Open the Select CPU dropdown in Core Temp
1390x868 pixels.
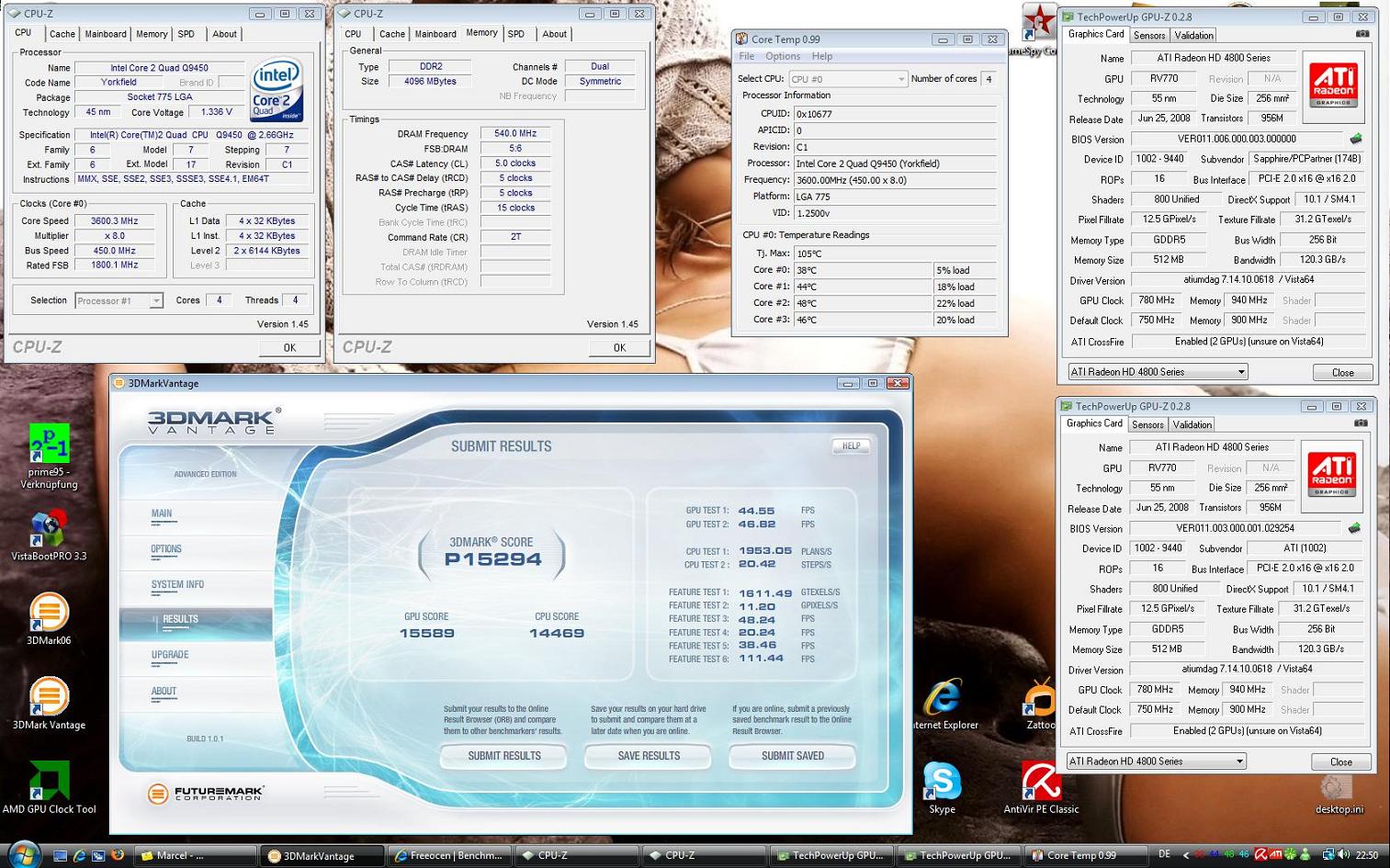(847, 79)
